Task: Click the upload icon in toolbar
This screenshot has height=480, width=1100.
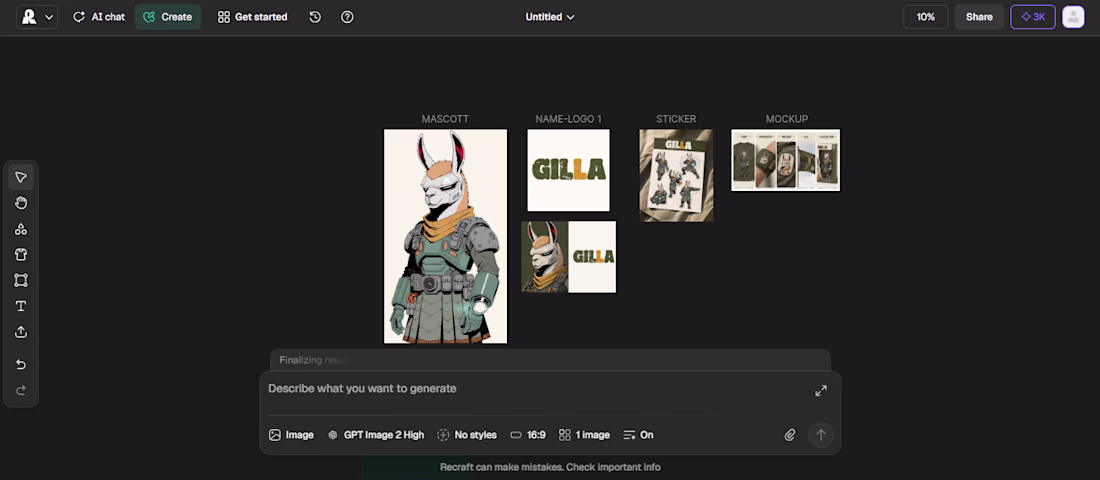Action: [x=21, y=332]
